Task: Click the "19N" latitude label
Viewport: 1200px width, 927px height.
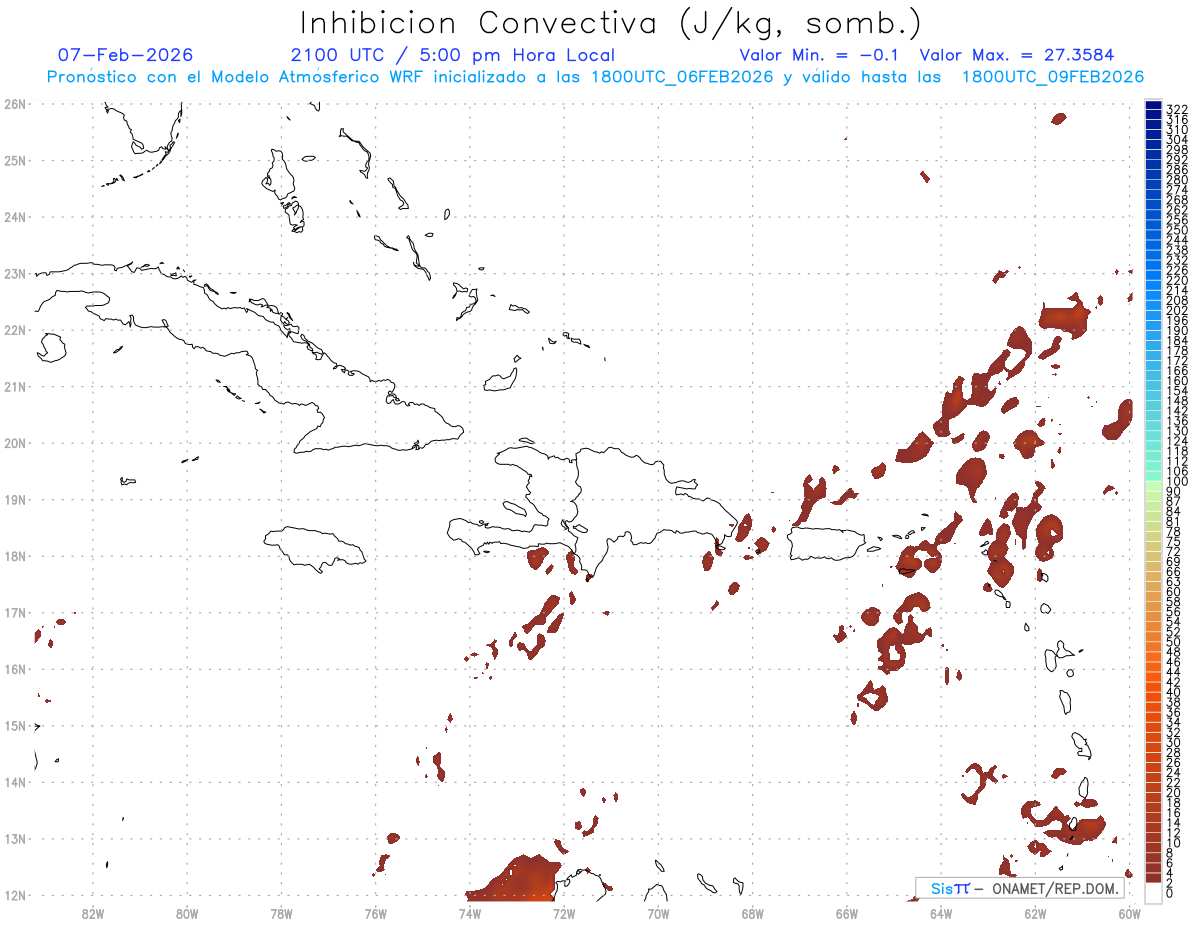Action: click(x=15, y=499)
